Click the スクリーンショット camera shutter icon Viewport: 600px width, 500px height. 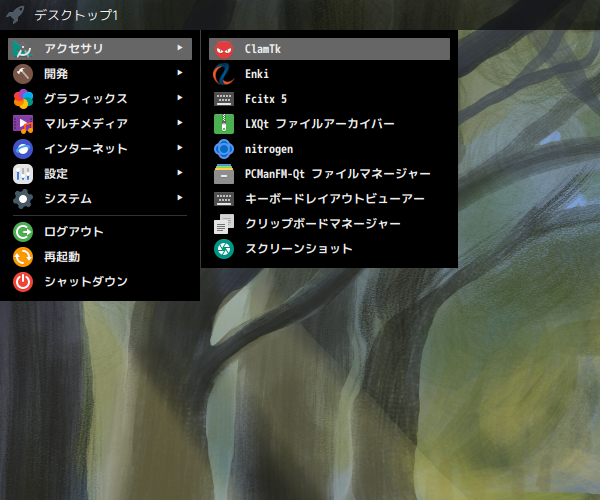(224, 249)
